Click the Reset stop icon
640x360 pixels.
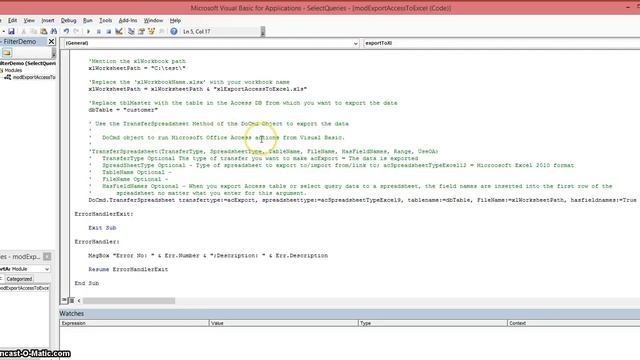pyautogui.click(x=109, y=31)
